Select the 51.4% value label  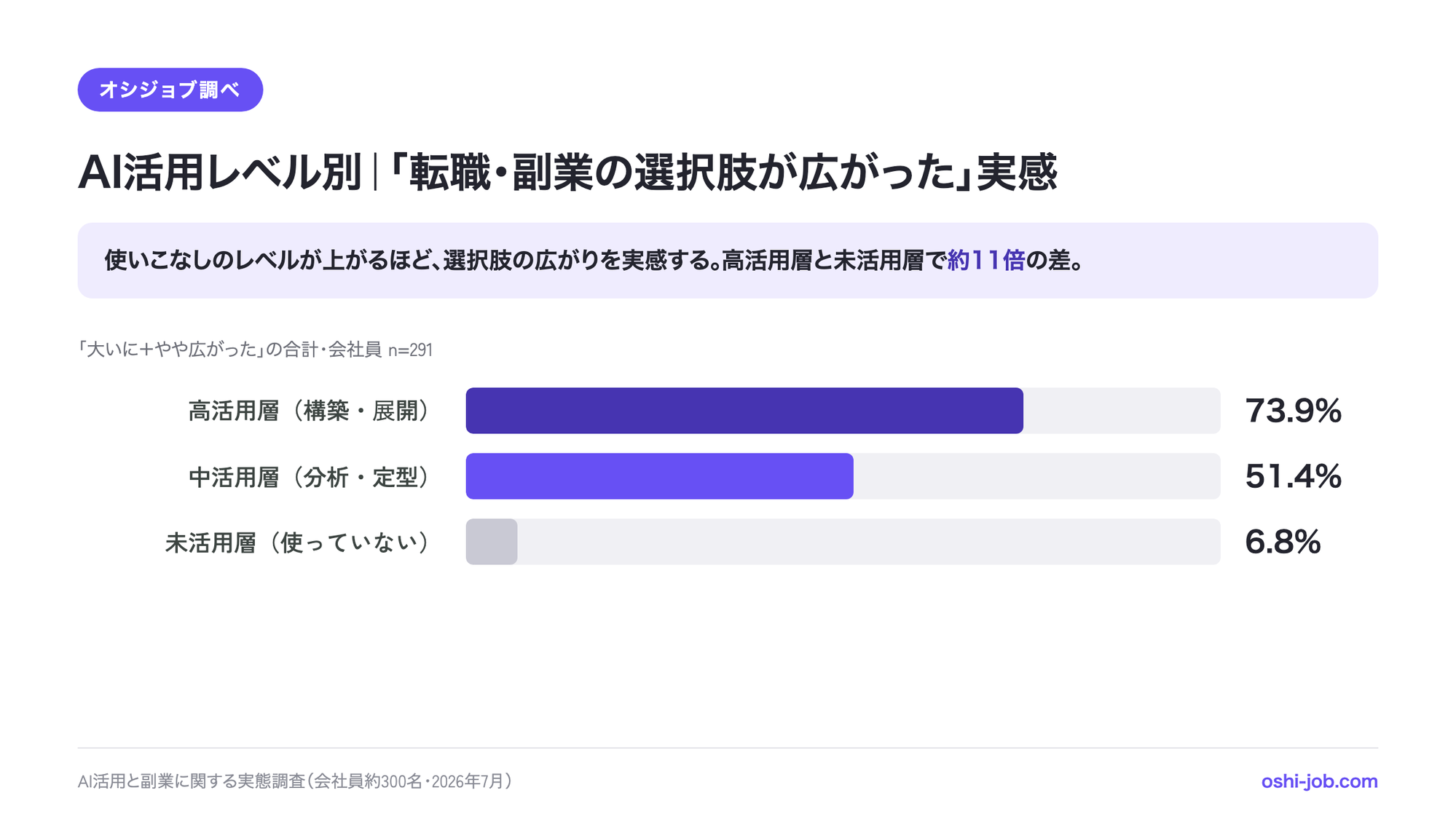pos(1293,476)
